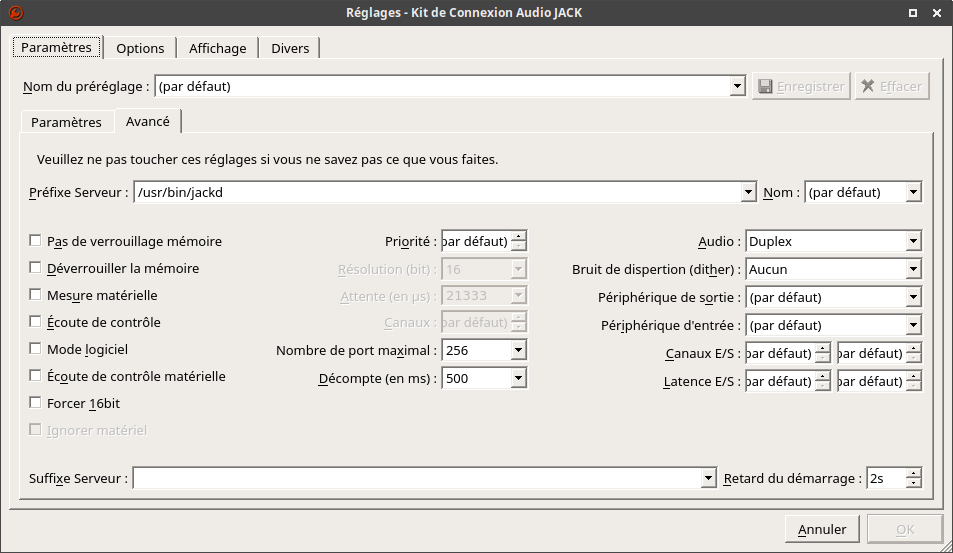The width and height of the screenshot is (953, 553).
Task: Open the Nom du préréglage dropdown
Action: (737, 86)
